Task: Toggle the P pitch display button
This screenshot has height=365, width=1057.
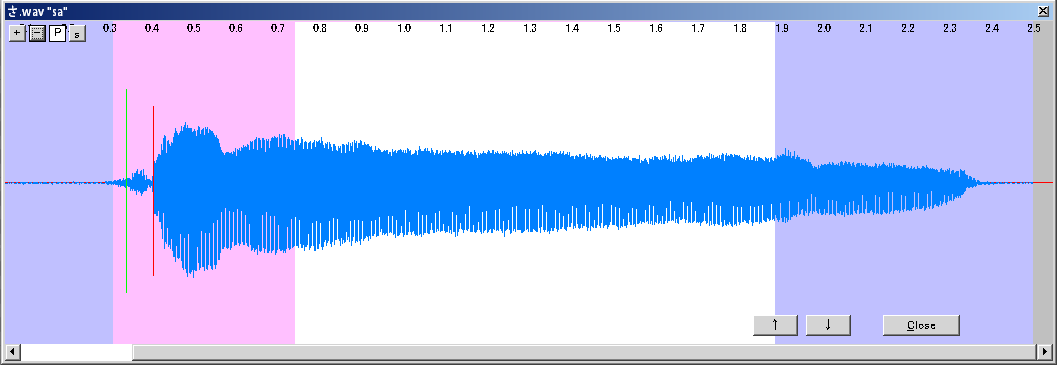Action: tap(57, 33)
